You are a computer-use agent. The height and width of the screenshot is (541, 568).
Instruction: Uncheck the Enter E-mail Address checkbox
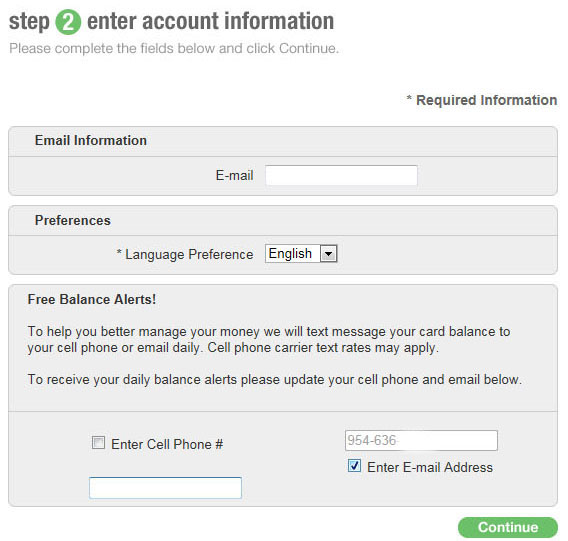[354, 466]
